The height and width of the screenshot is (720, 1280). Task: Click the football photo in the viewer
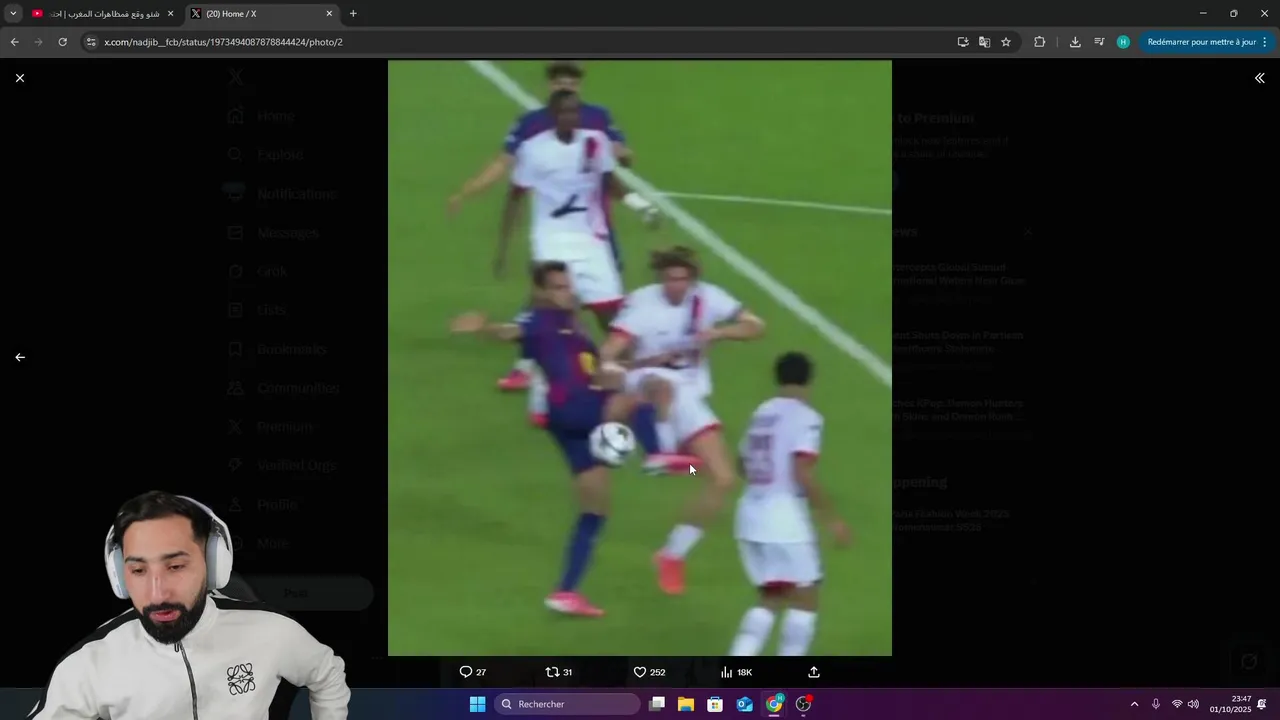pos(640,358)
